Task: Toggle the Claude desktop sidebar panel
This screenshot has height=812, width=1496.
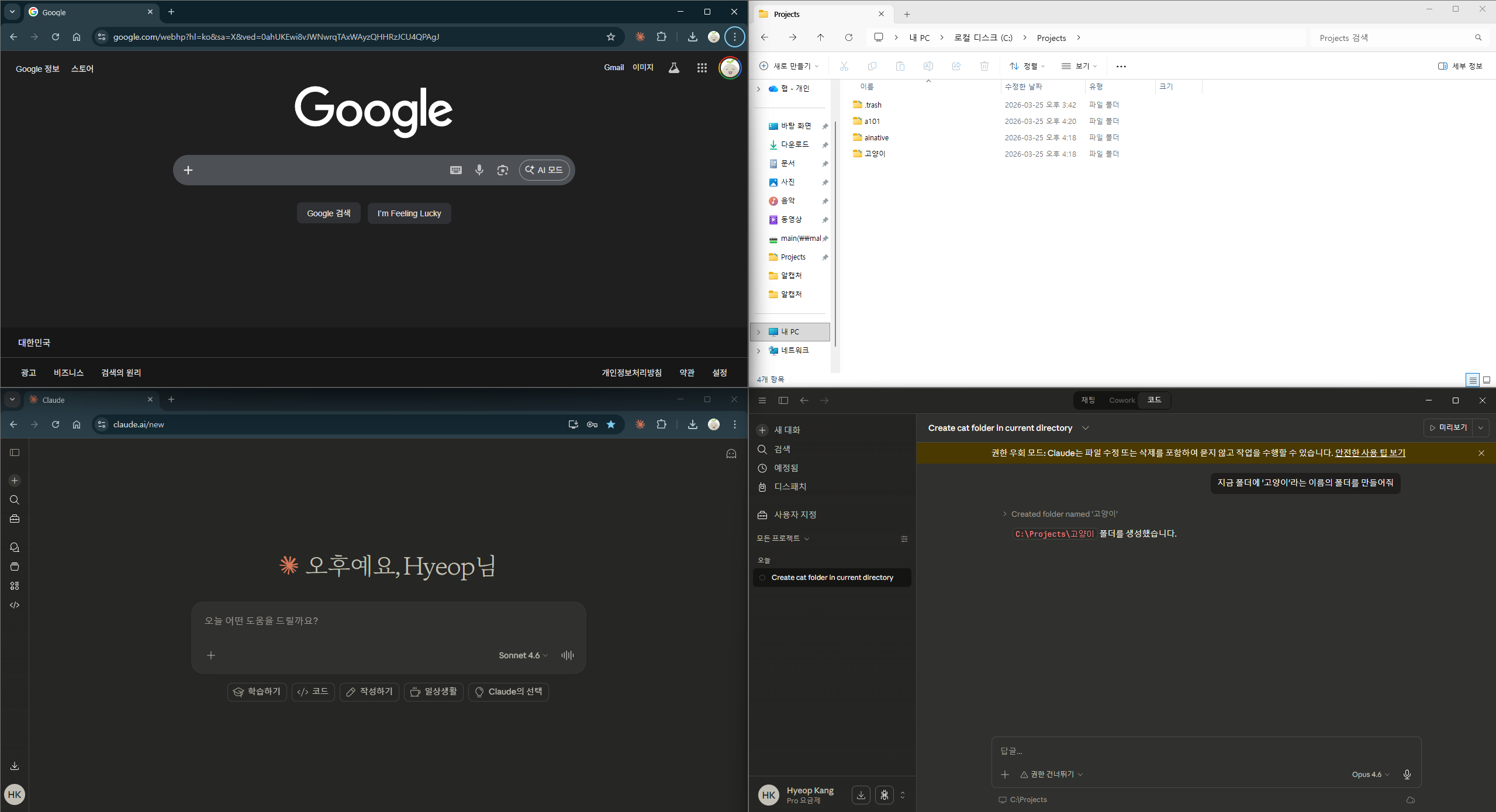Action: pyautogui.click(x=783, y=400)
